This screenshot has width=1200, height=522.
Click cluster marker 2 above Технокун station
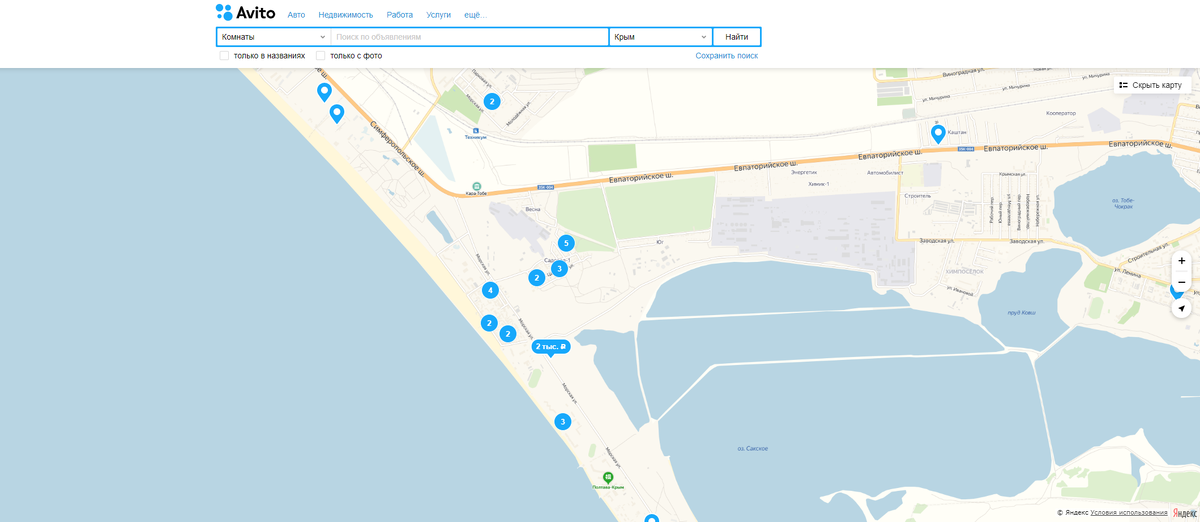pos(492,101)
